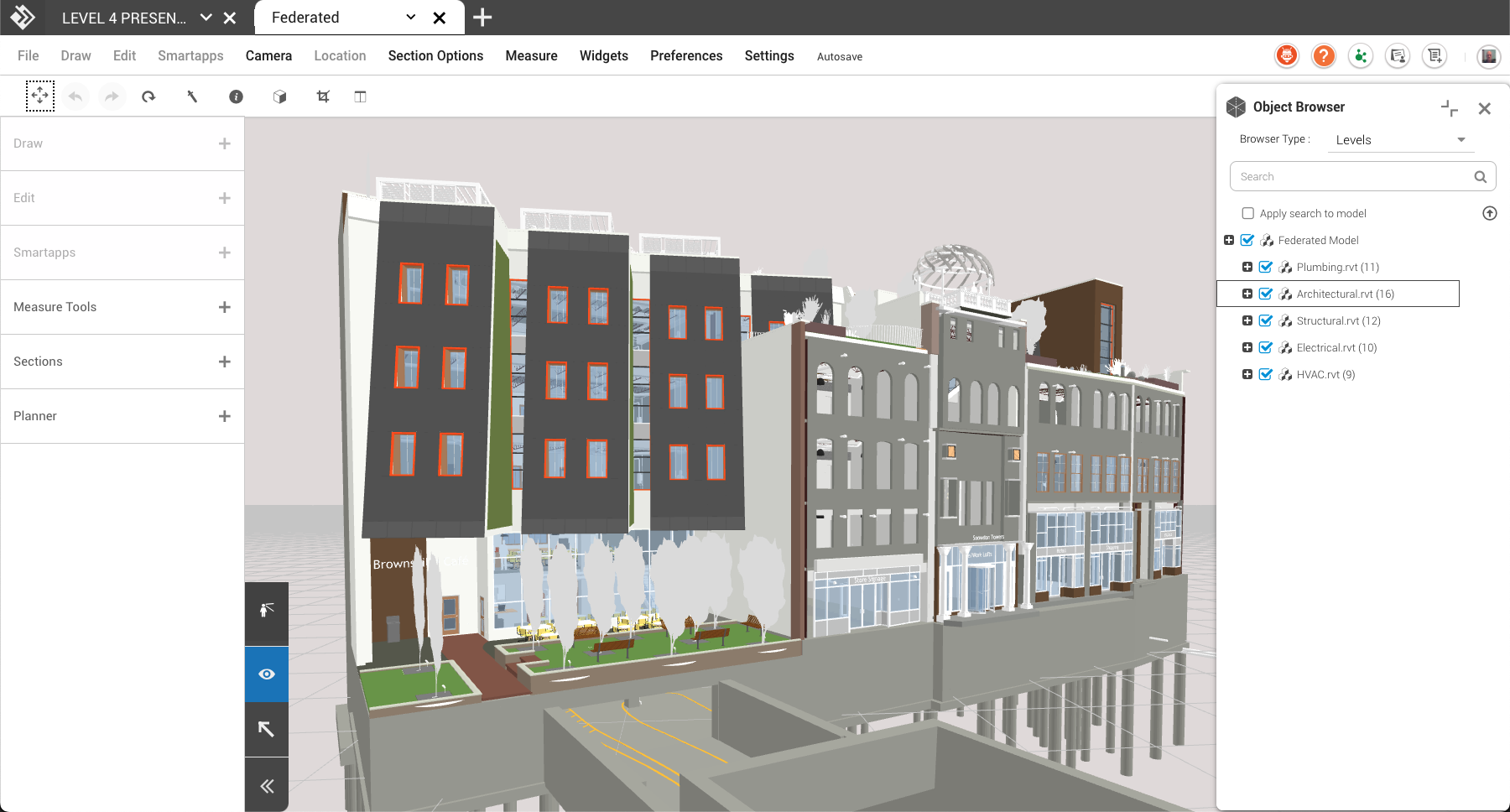
Task: Uncheck the HVAC.rvt checkbox
Action: tap(1266, 374)
